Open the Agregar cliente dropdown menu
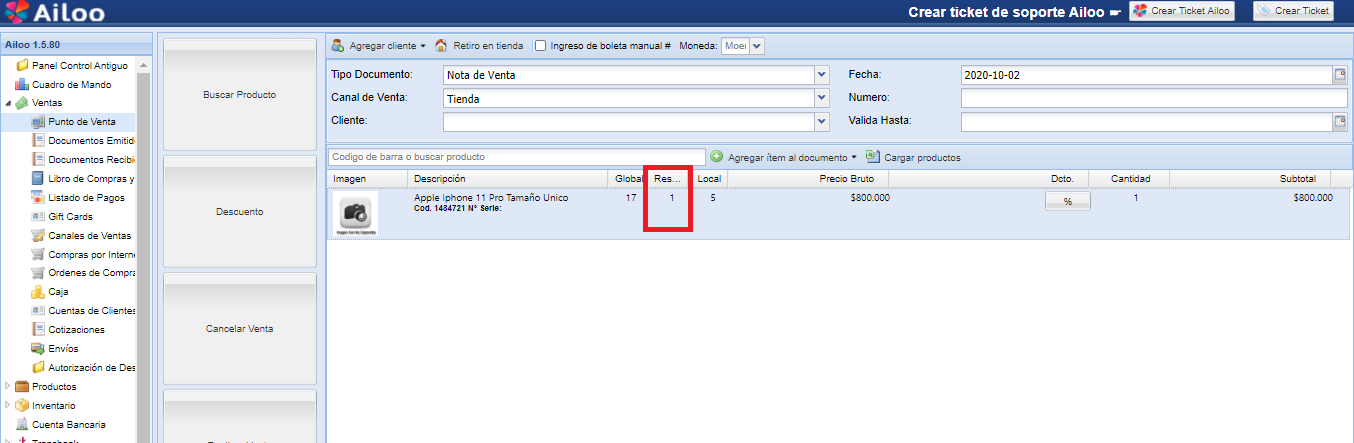This screenshot has height=443, width=1354. (x=379, y=45)
